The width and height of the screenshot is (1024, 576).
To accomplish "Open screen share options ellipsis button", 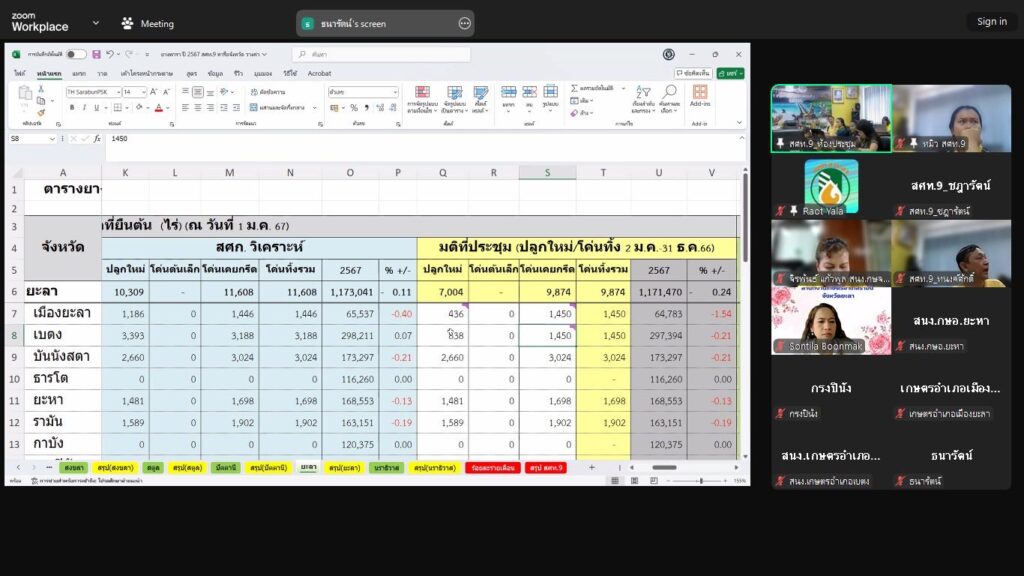I will [x=464, y=23].
